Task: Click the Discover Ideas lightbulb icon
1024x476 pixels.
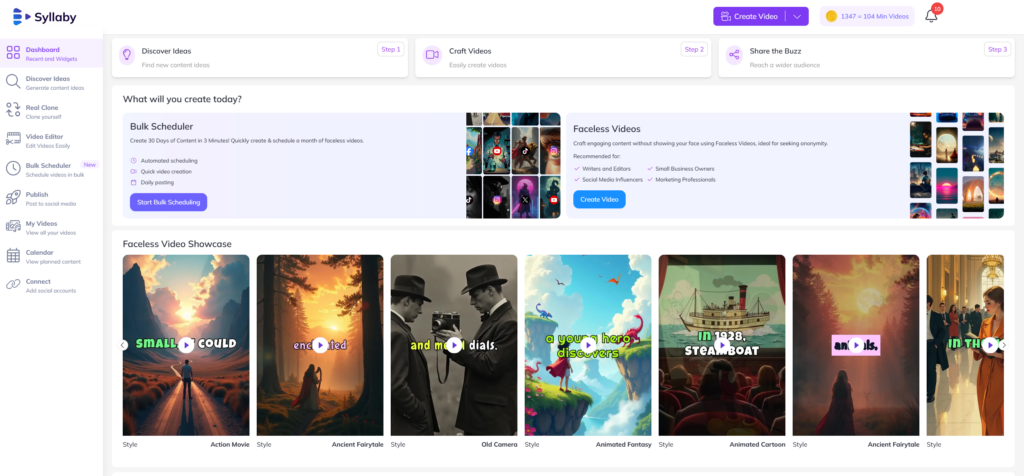Action: 127,56
